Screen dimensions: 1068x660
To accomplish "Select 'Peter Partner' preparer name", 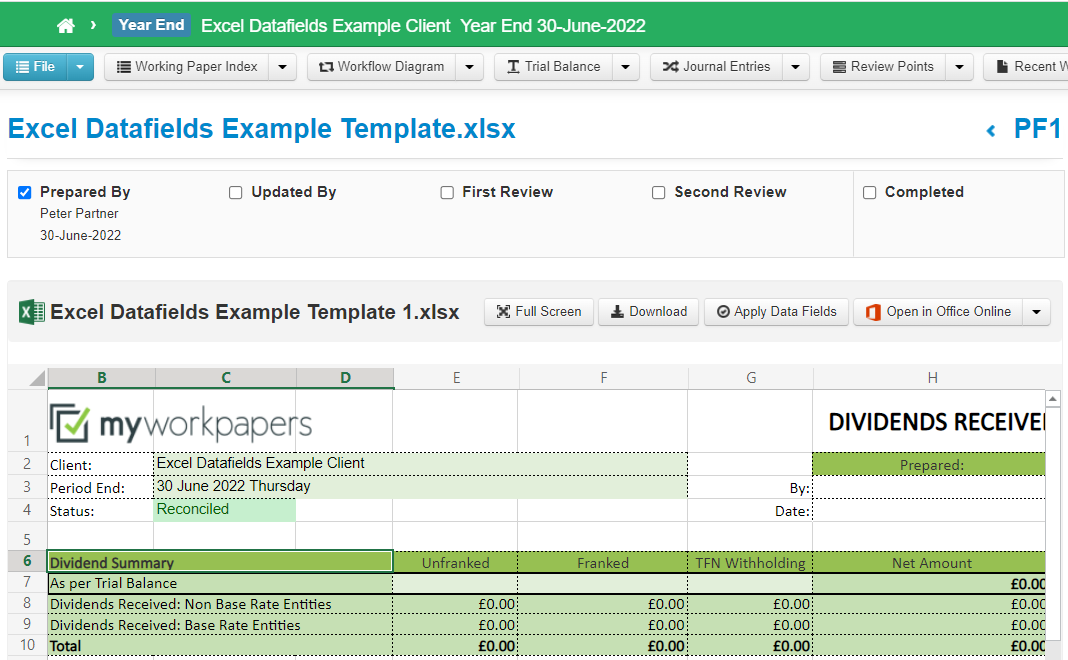I will (x=79, y=214).
